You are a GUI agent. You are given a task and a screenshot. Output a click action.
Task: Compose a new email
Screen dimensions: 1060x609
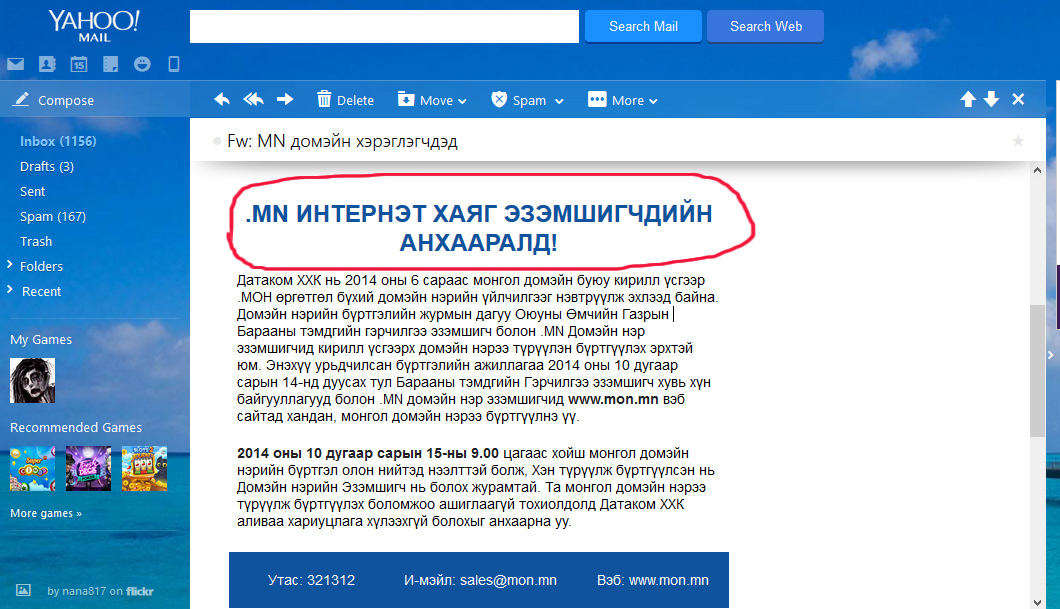click(54, 100)
